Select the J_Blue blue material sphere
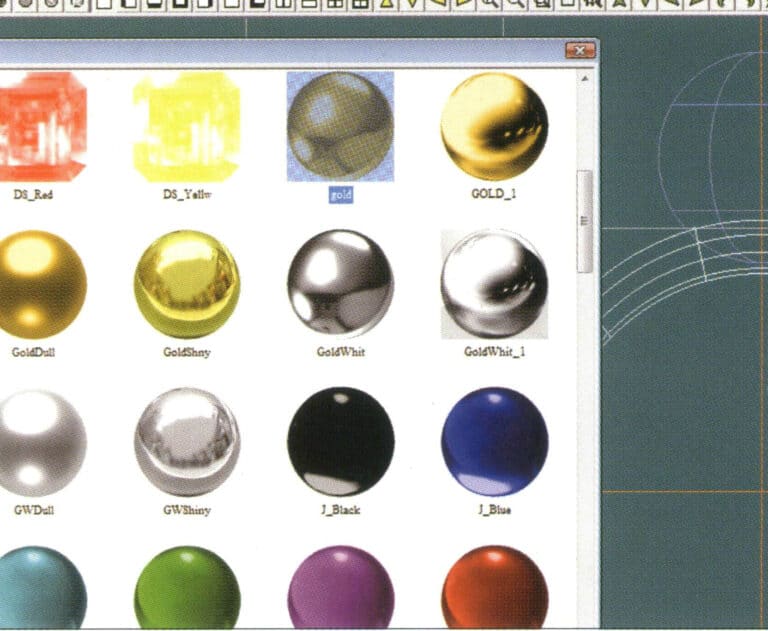 pyautogui.click(x=495, y=442)
